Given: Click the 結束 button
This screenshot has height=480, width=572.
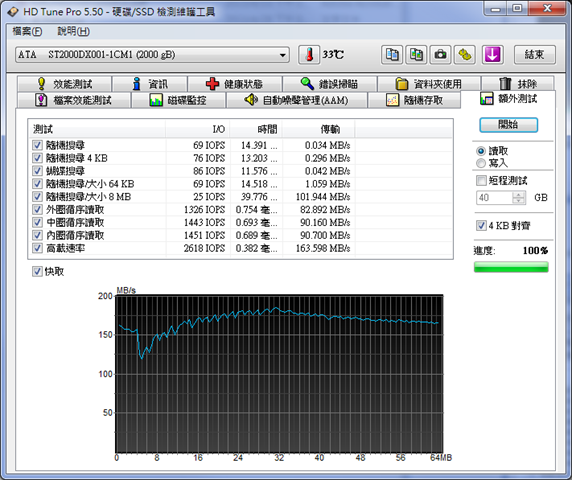Looking at the screenshot, I should 534,55.
